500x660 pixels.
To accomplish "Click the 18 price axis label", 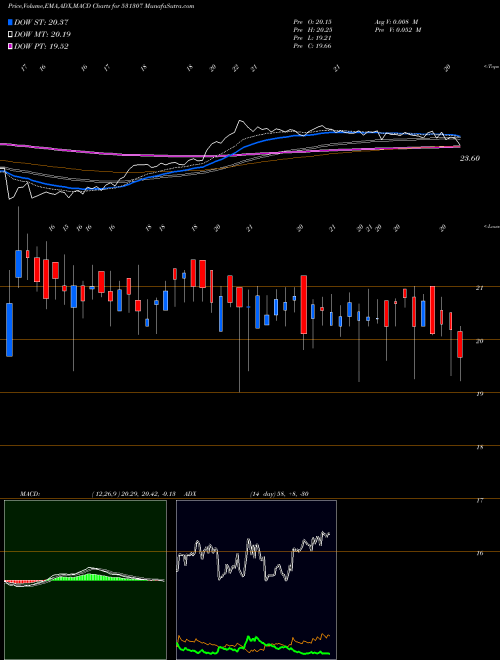I will (479, 447).
